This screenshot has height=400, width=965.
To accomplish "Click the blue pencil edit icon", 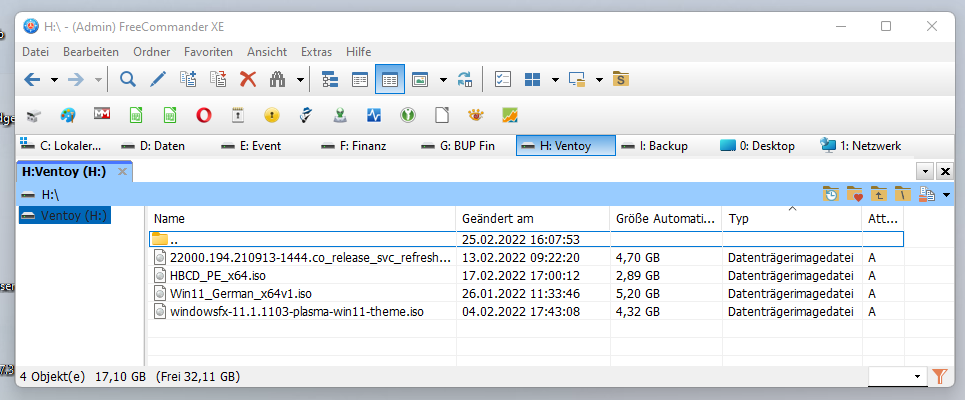I will (x=158, y=79).
